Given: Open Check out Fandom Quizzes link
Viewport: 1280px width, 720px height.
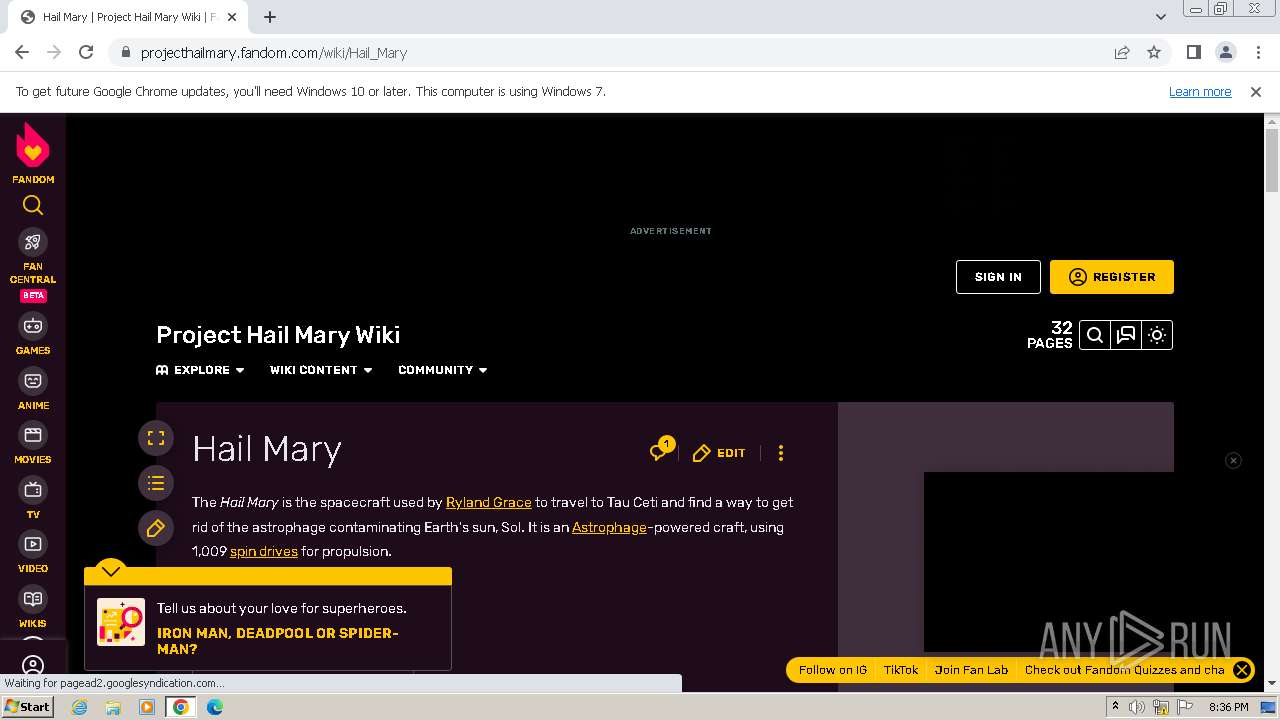Looking at the screenshot, I should (x=1125, y=670).
